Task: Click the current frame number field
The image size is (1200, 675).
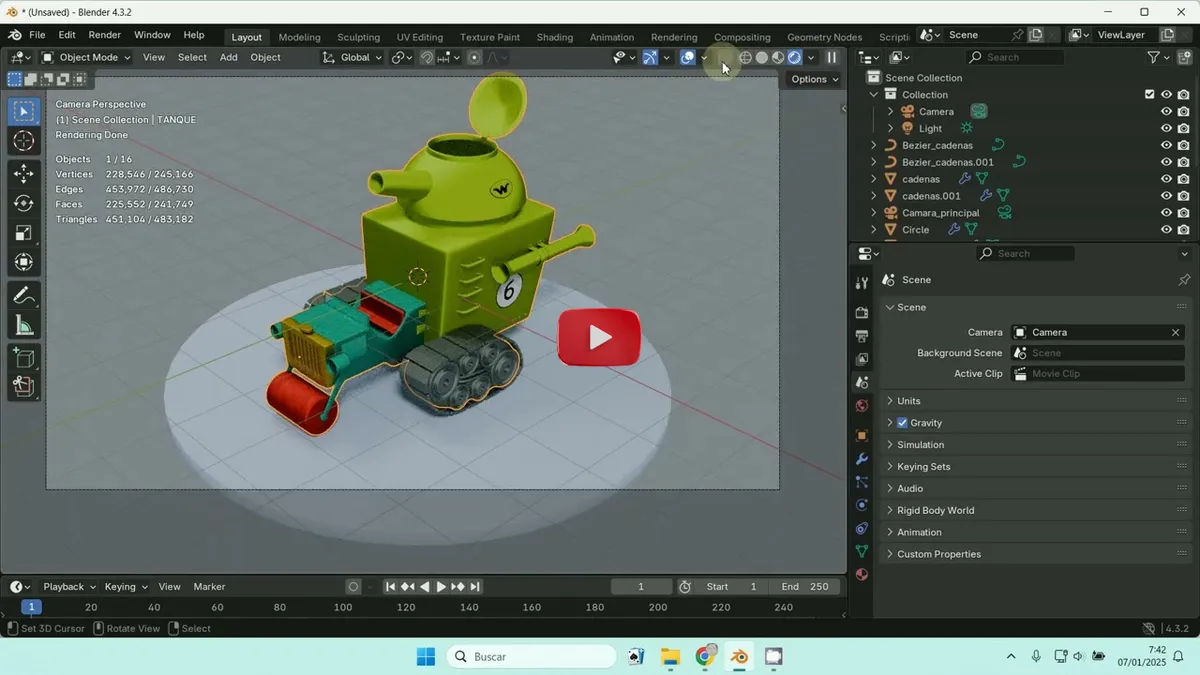Action: tap(641, 587)
